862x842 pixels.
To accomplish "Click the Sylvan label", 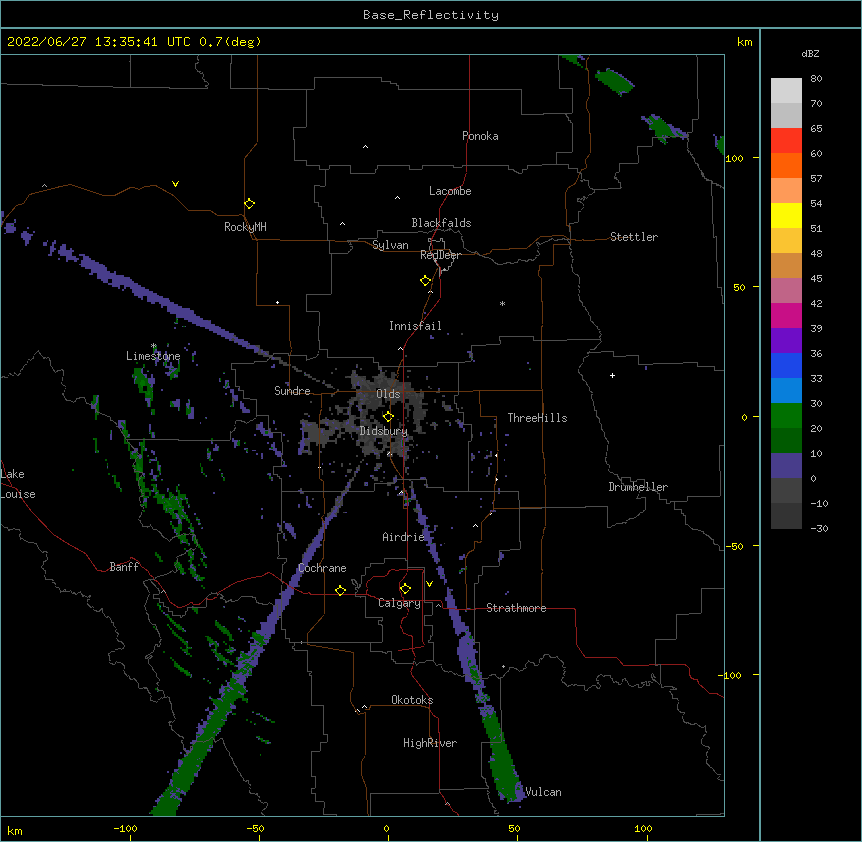I will click(x=390, y=245).
